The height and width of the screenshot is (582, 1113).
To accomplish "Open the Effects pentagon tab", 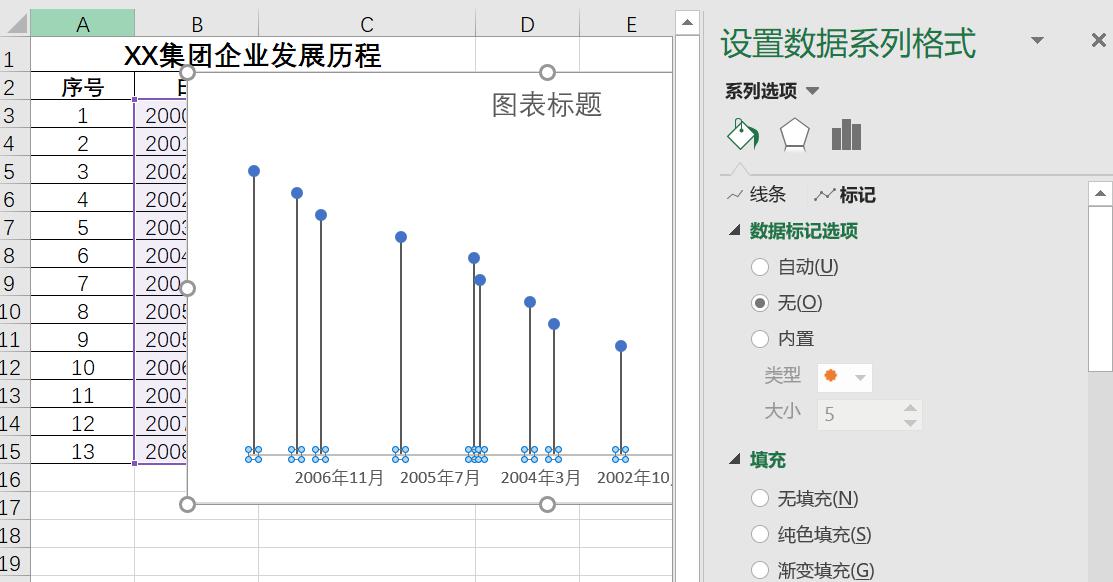I will [794, 134].
